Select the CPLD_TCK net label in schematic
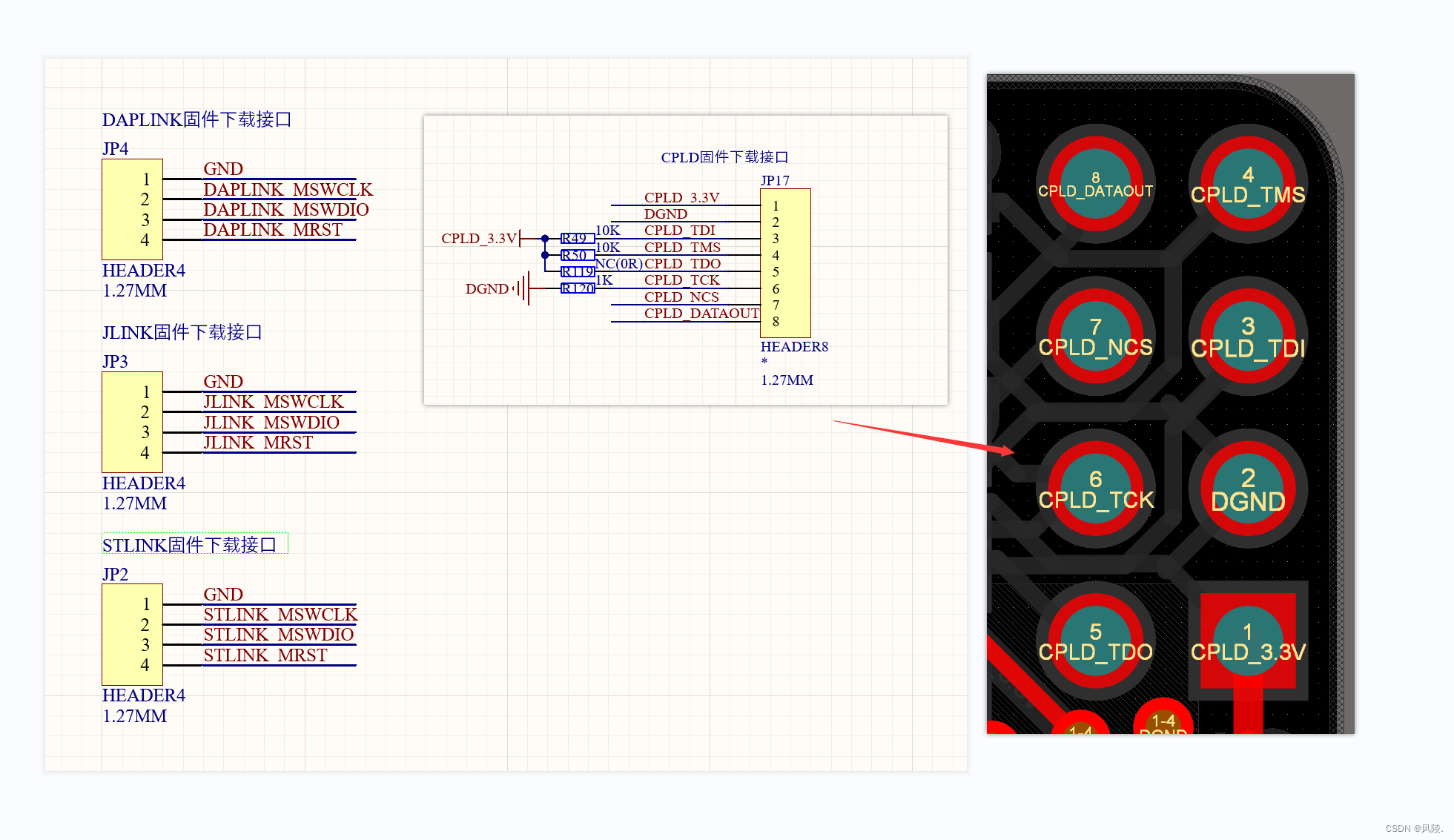Screen dimensions: 1454x840 [682, 280]
